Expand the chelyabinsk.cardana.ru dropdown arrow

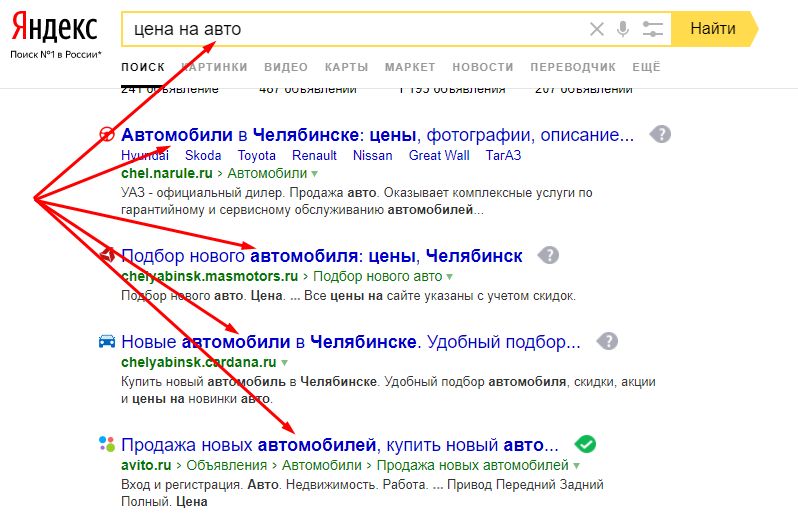[284, 363]
